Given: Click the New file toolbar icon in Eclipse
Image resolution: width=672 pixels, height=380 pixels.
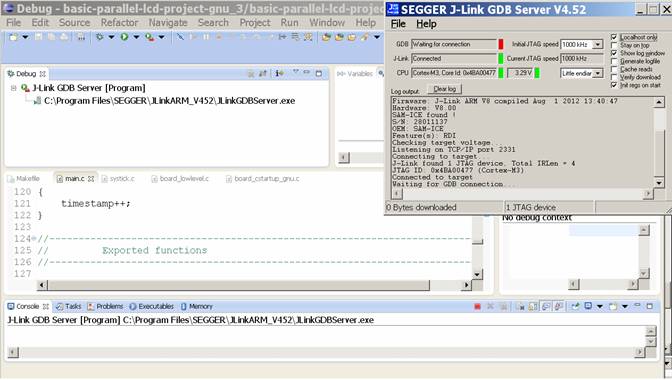Looking at the screenshot, I should pos(14,37).
